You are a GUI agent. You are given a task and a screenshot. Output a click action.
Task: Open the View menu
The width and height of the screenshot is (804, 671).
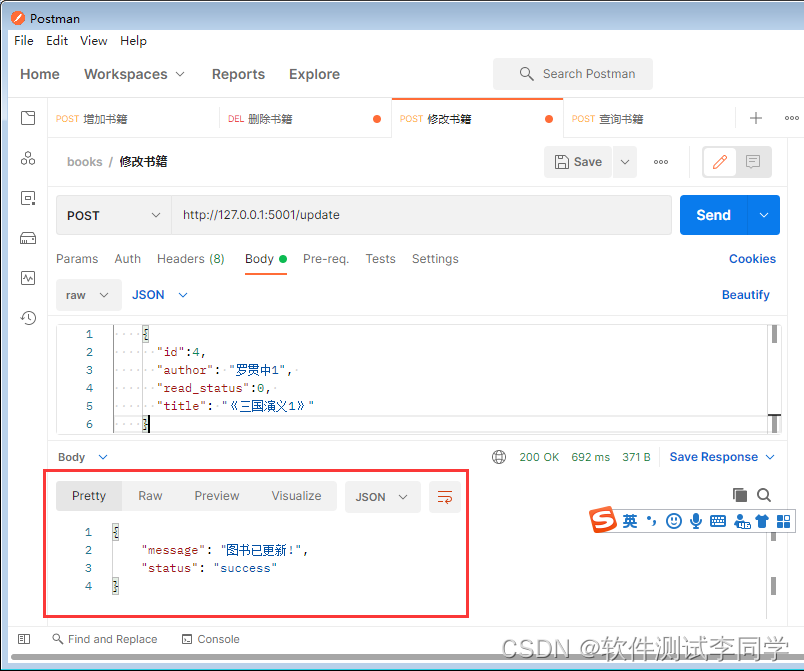93,40
